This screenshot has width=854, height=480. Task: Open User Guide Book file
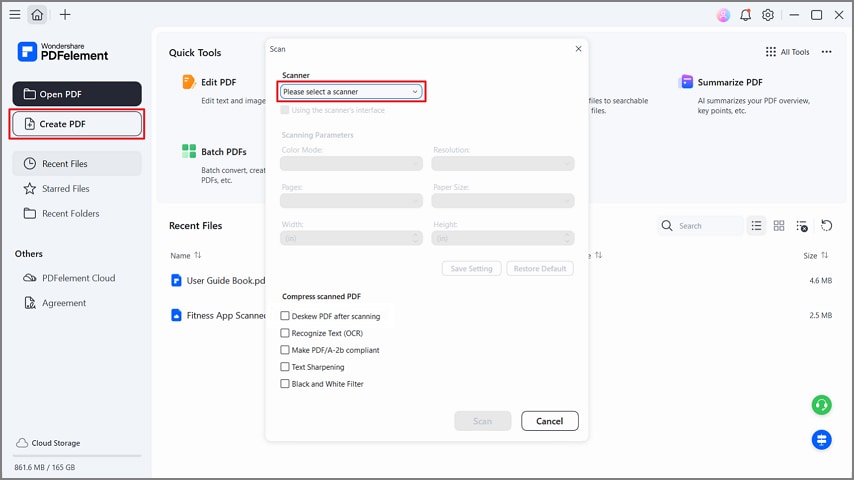point(225,281)
